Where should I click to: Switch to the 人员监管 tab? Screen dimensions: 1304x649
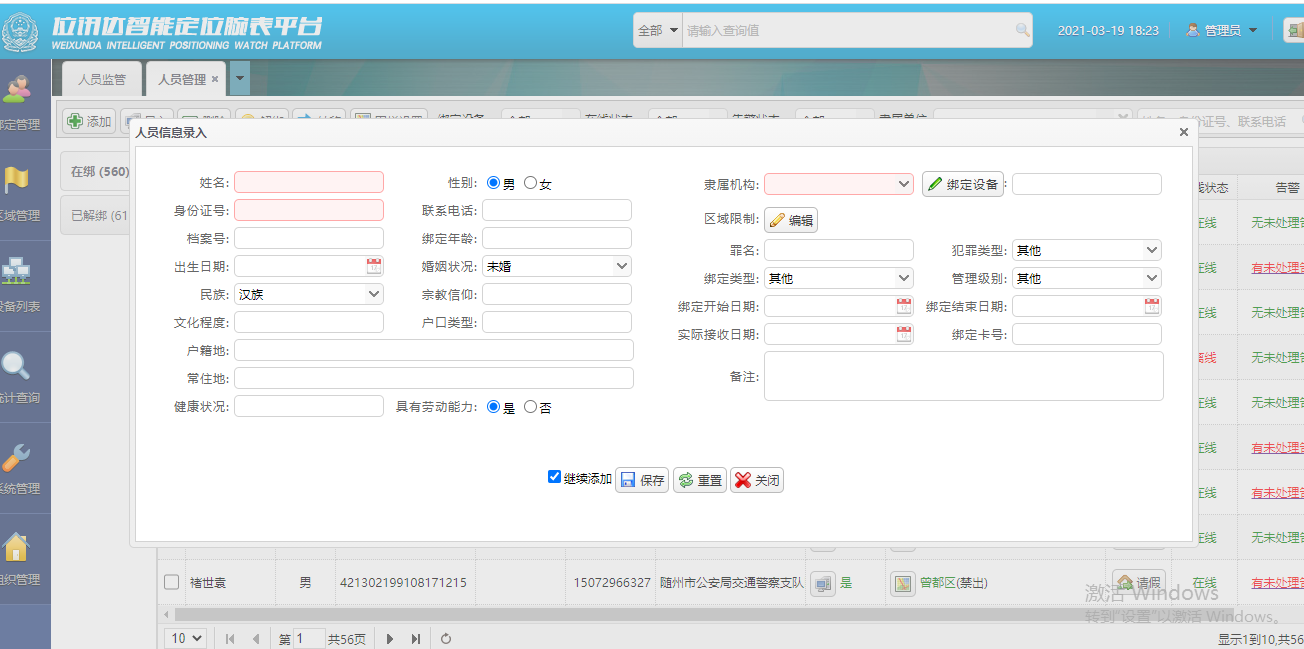point(102,79)
